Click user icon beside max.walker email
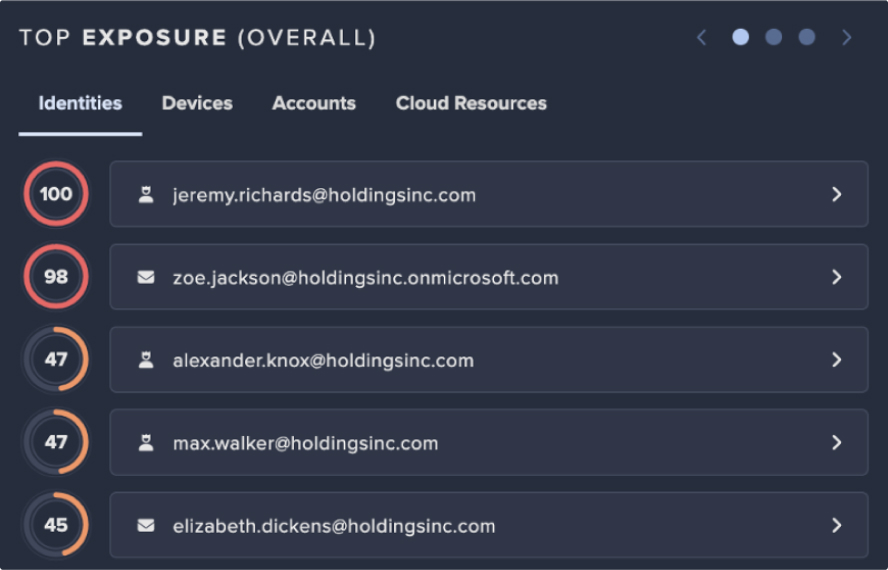 point(146,443)
